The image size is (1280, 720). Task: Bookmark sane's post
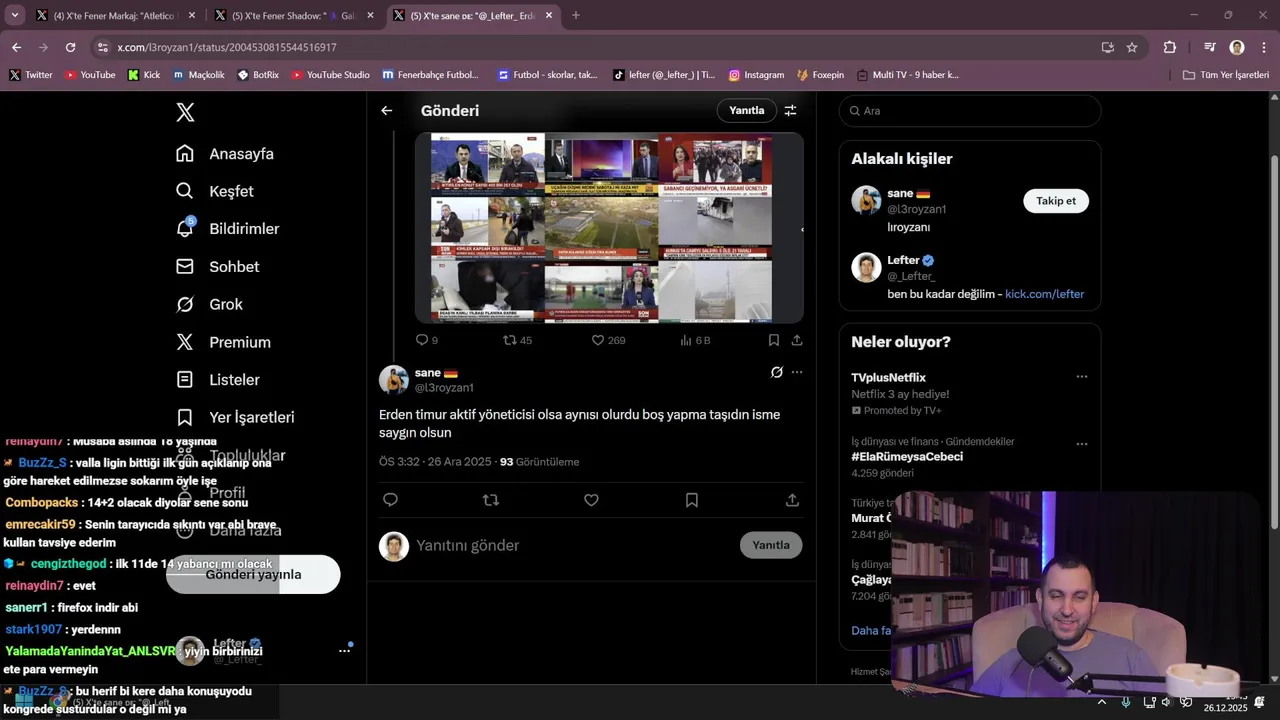point(692,500)
